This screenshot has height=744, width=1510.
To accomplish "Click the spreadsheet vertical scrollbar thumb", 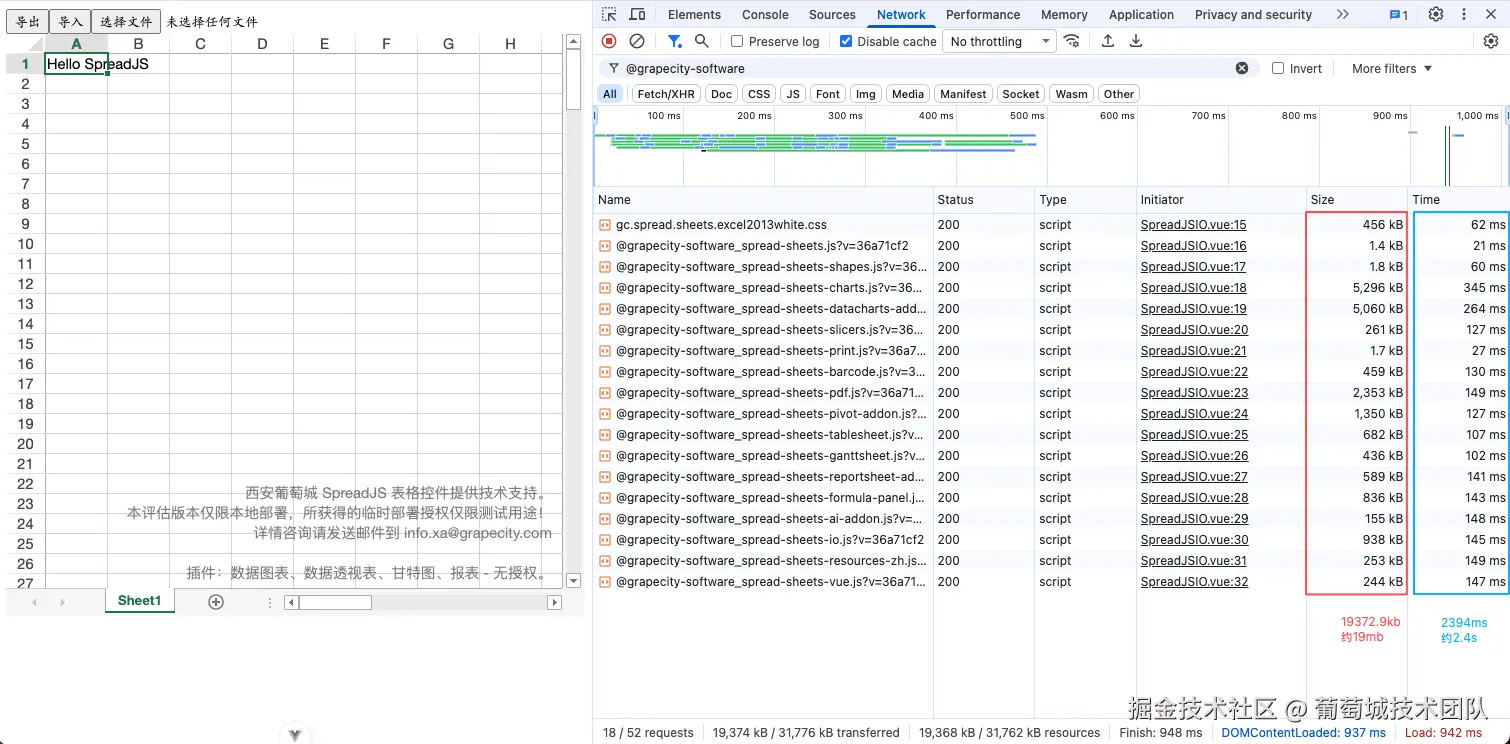I will [573, 80].
